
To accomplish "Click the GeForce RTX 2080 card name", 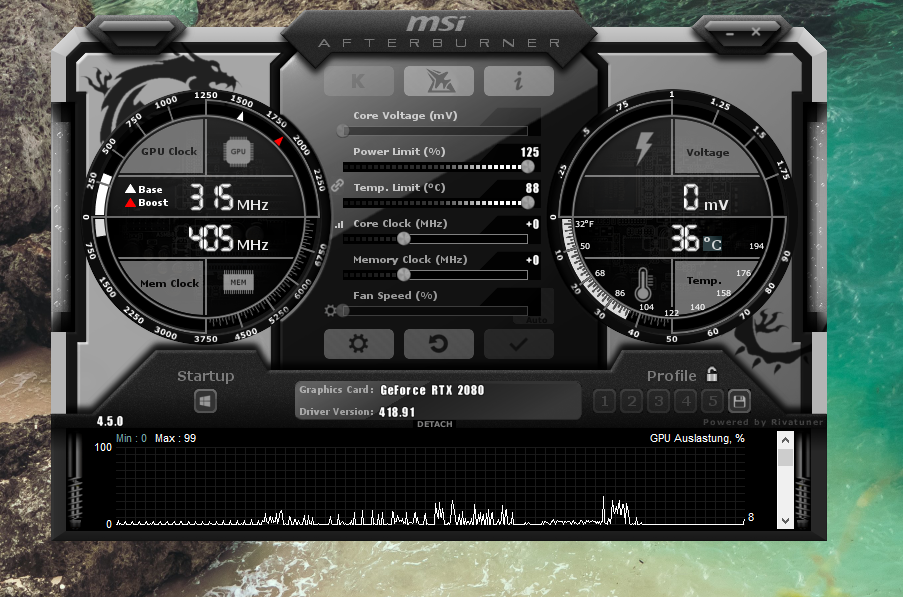I will coord(432,390).
